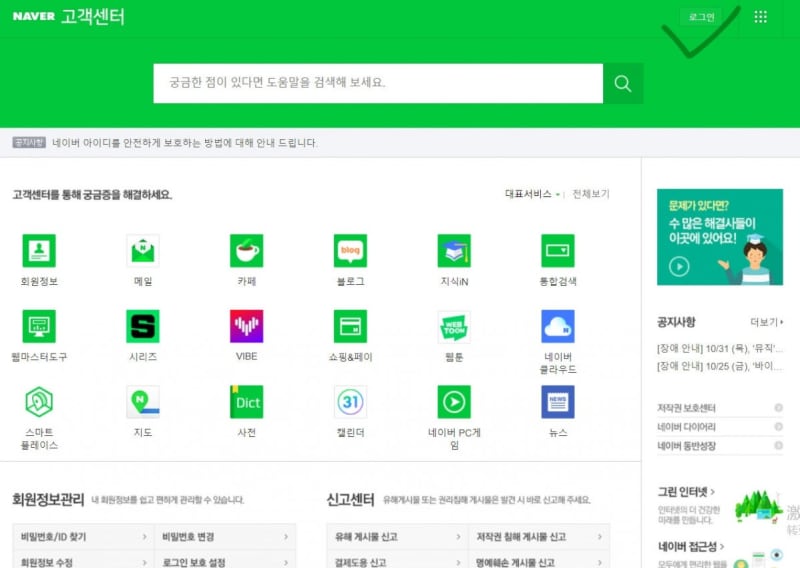This screenshot has width=800, height=568.
Task: Expand the 그린 인터넷 section
Action: [x=686, y=492]
